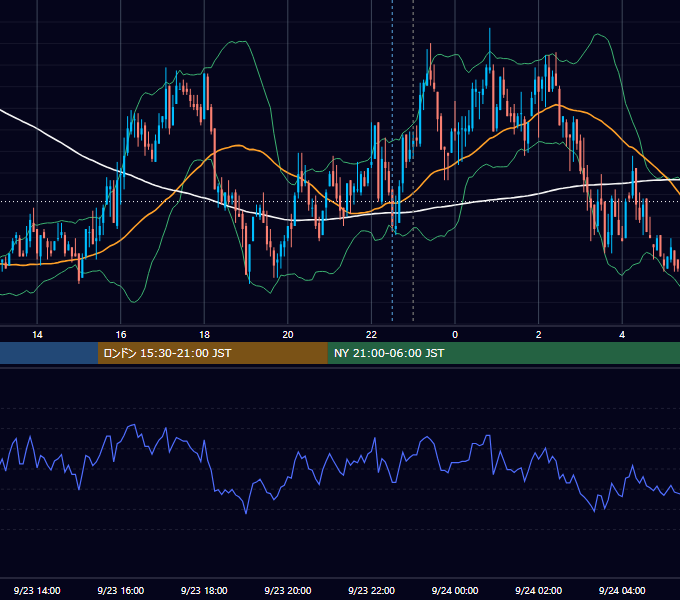Click the 0 hour axis label
Viewport: 680px width, 600px height.
(x=455, y=335)
